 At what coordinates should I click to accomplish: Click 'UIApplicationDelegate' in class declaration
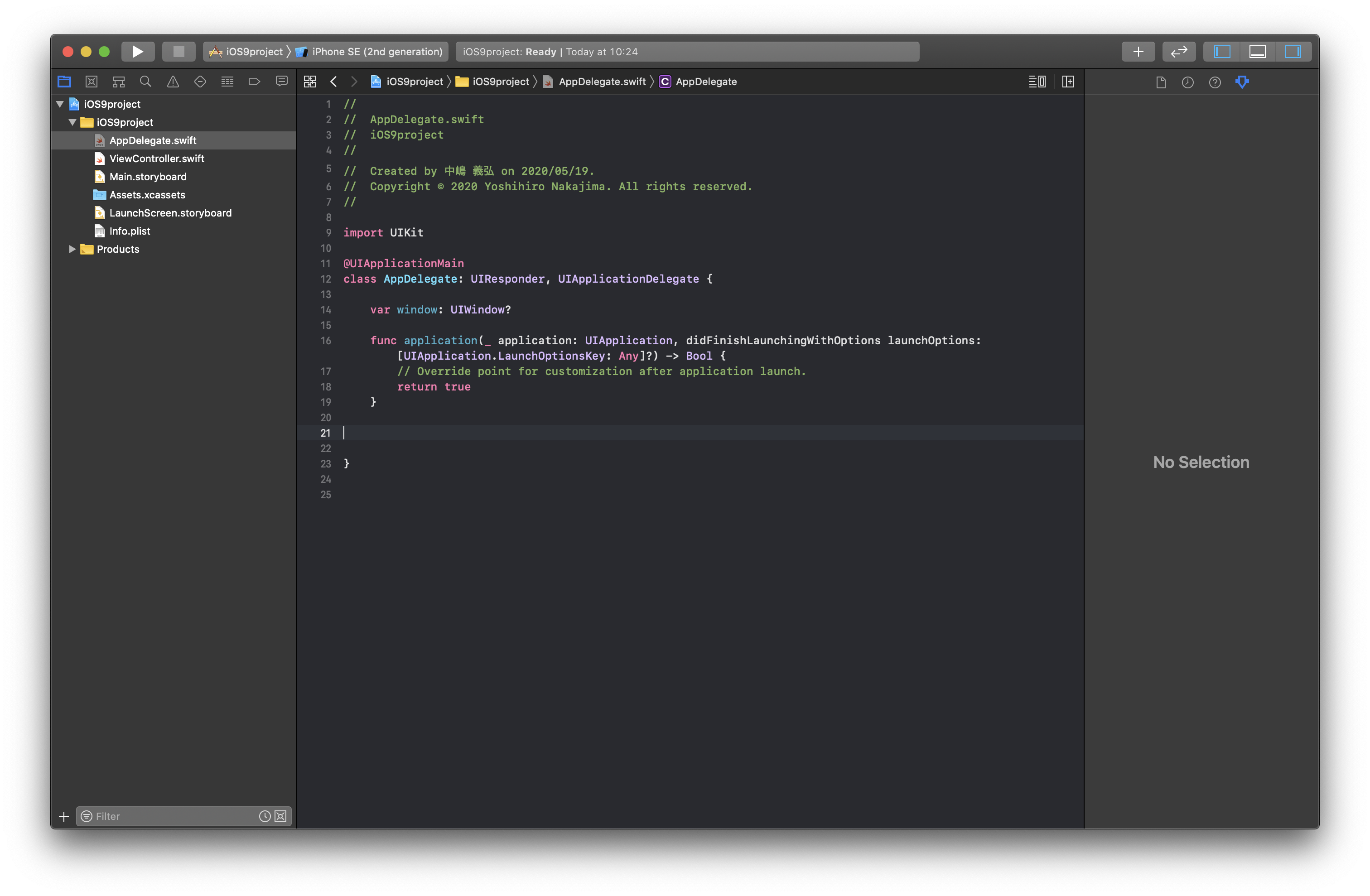(628, 279)
